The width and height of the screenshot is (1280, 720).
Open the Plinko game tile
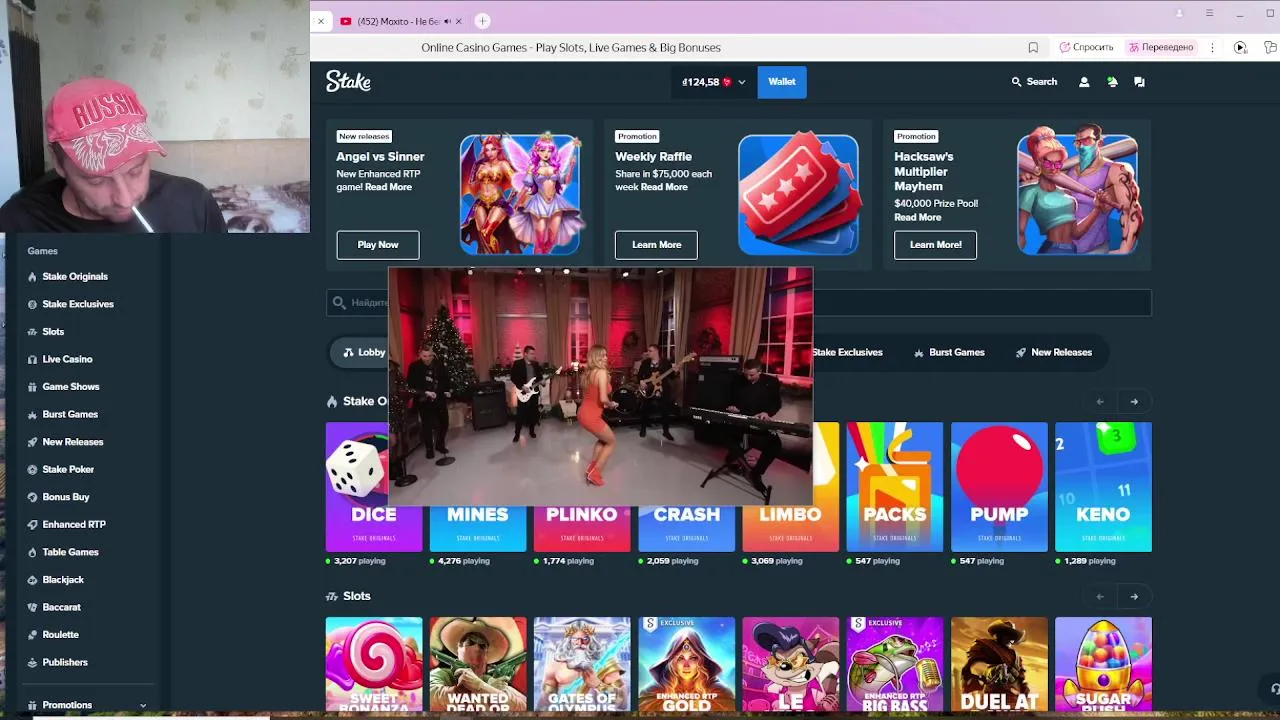[x=582, y=528]
